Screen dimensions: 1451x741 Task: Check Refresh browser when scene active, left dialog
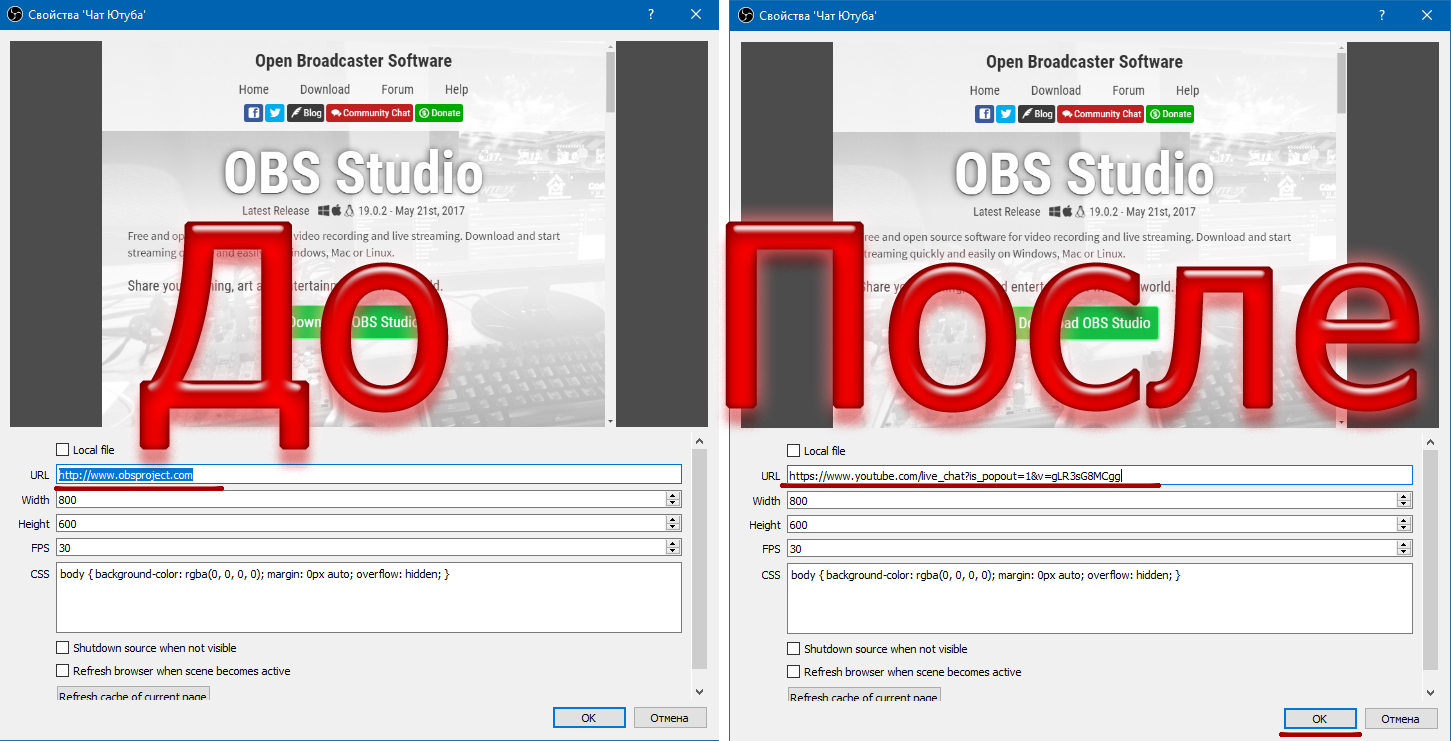tap(63, 671)
